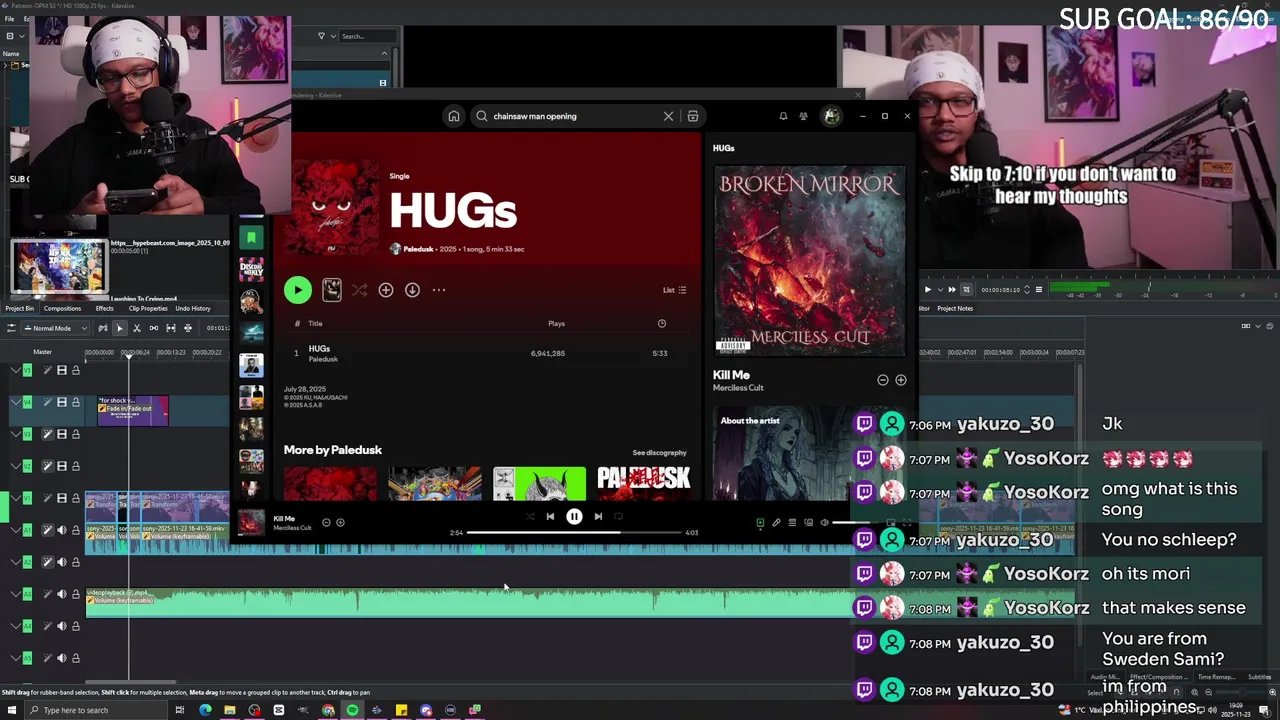This screenshot has height=720, width=1280.
Task: Pause the song Kill Me
Action: coord(574,517)
